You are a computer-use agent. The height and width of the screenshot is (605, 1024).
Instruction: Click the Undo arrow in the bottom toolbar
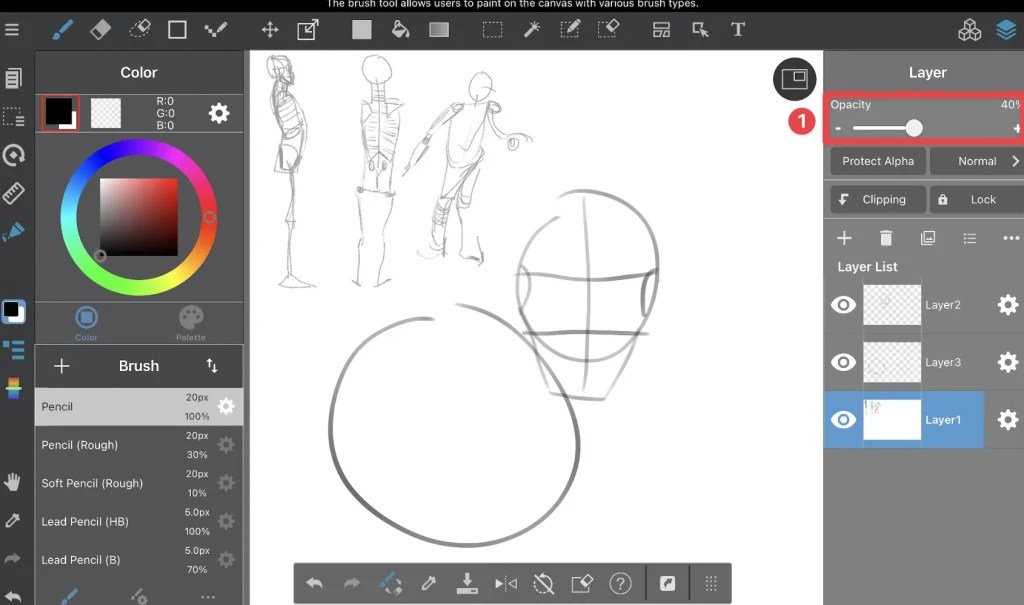tap(314, 583)
